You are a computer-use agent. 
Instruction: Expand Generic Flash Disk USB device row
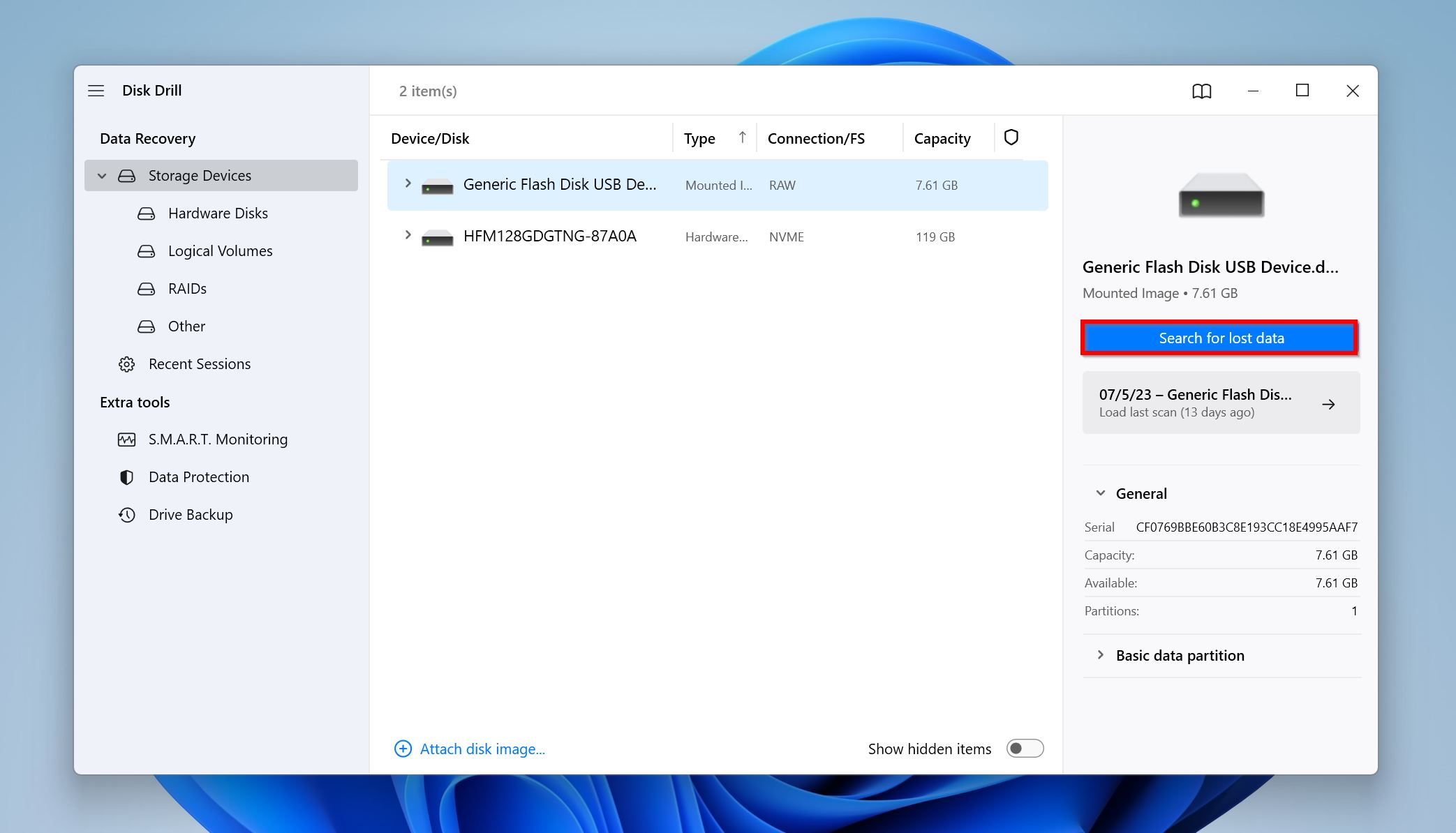(407, 184)
